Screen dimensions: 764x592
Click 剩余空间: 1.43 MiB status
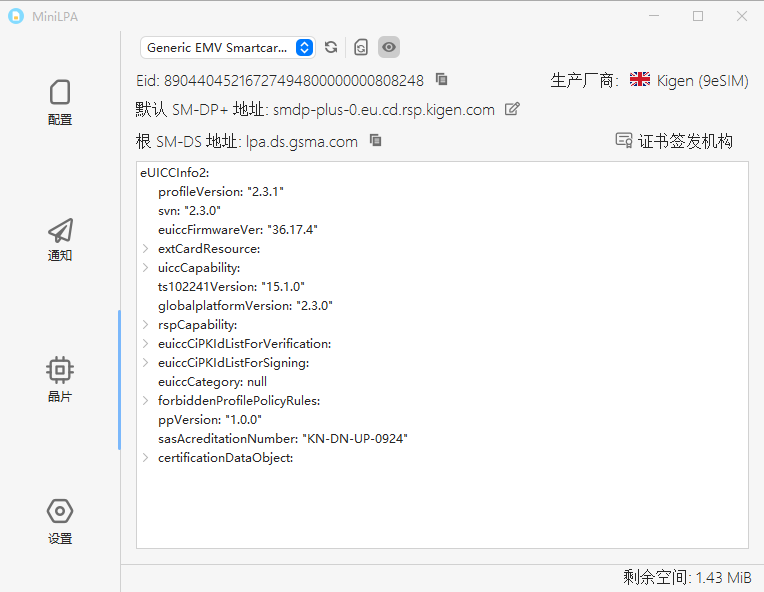pyautogui.click(x=687, y=577)
